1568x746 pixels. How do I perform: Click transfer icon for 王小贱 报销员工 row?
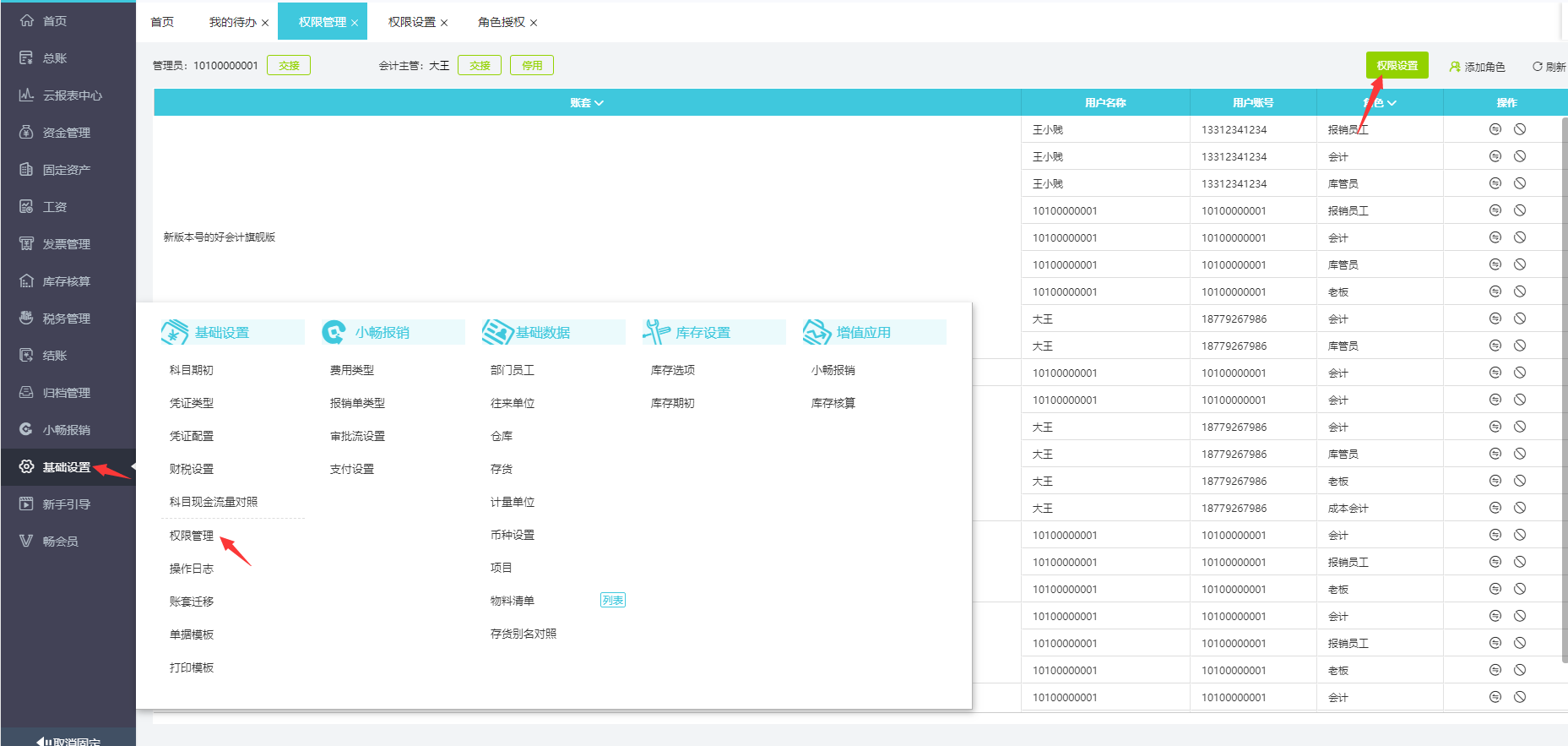[1495, 129]
